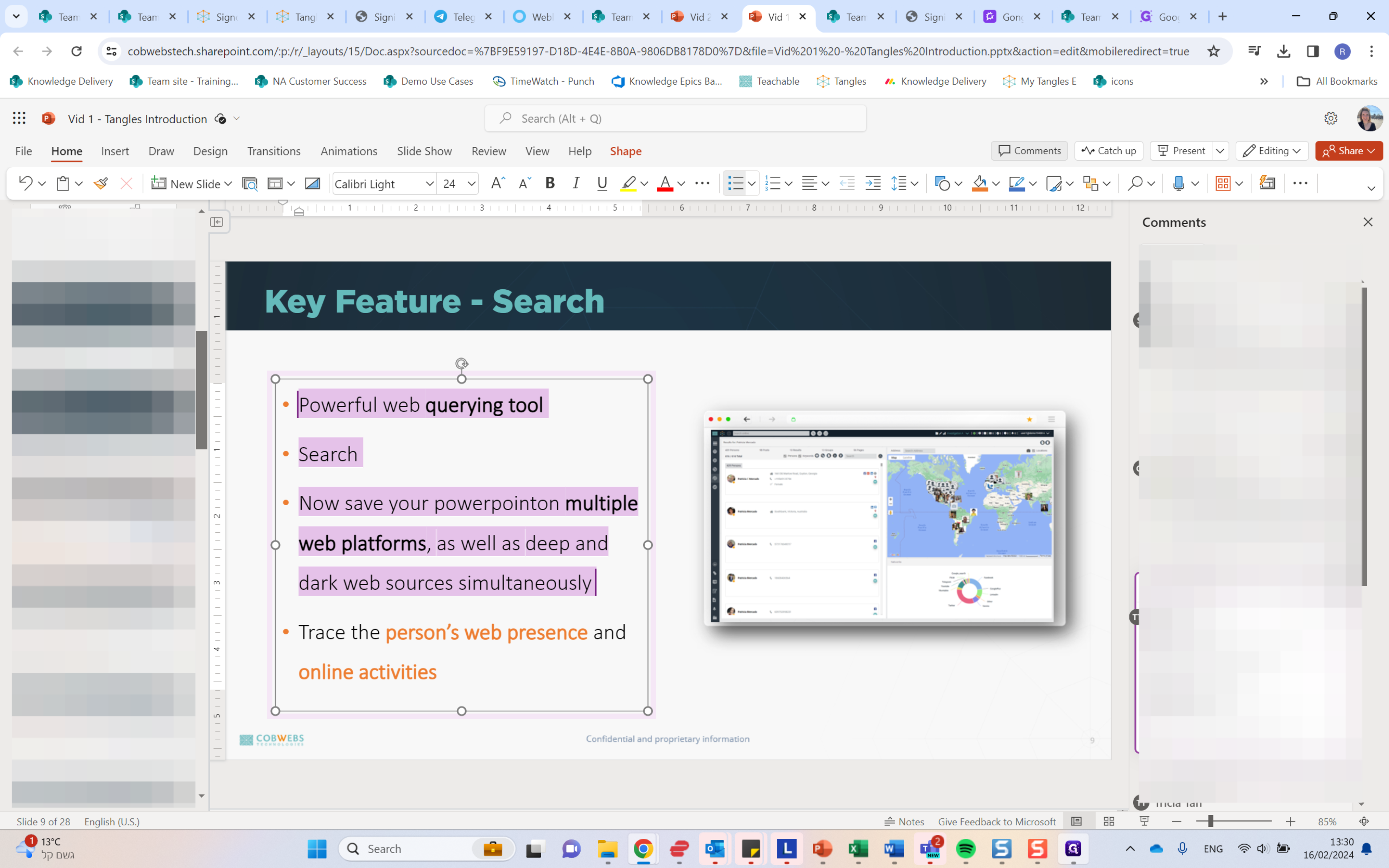Click the Share button
The image size is (1389, 868).
[1348, 151]
